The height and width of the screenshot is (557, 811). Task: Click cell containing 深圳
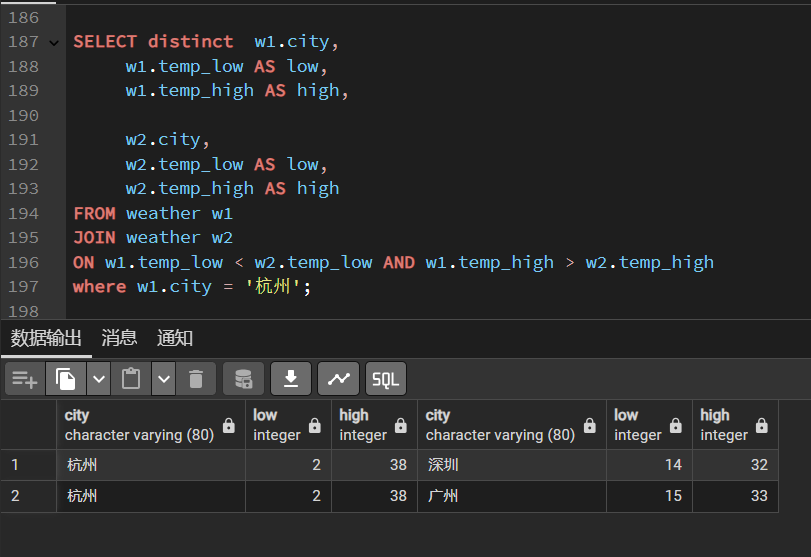click(512, 465)
